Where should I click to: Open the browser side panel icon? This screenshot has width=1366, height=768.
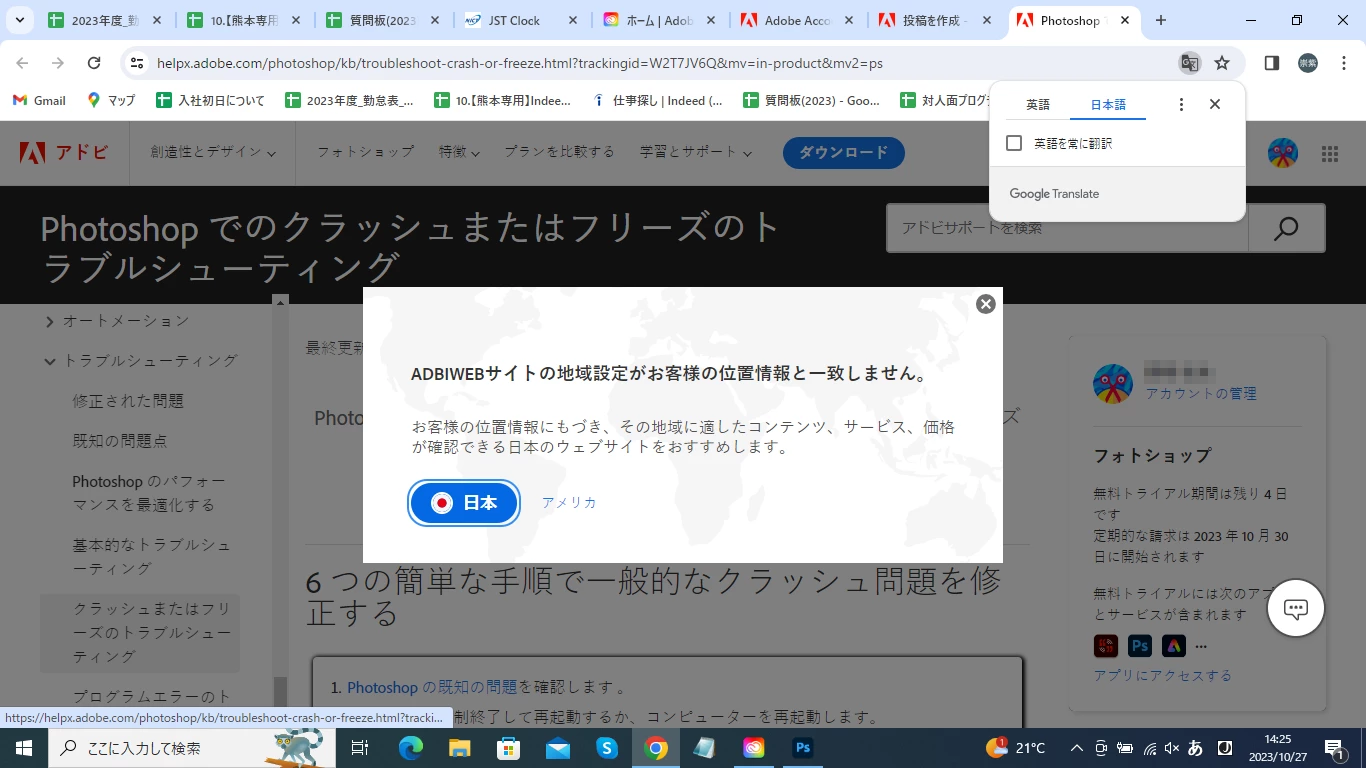click(1272, 63)
